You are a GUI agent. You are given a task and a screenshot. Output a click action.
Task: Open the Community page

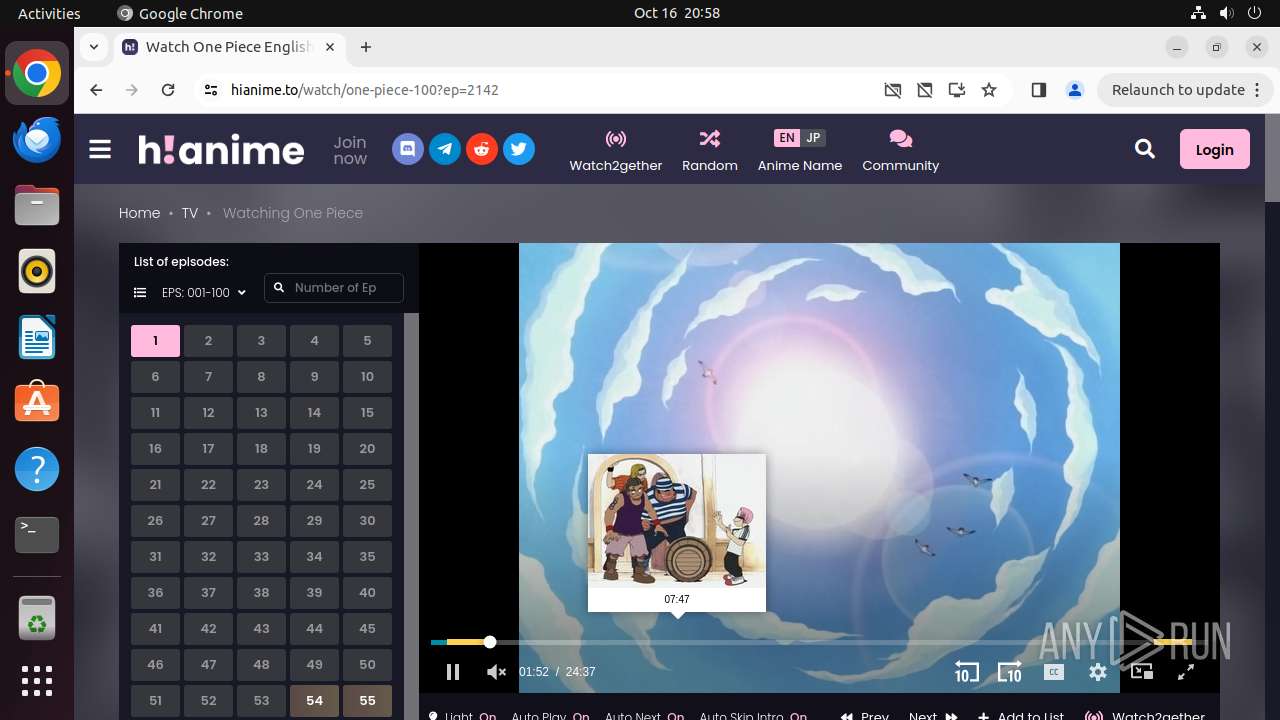[901, 150]
